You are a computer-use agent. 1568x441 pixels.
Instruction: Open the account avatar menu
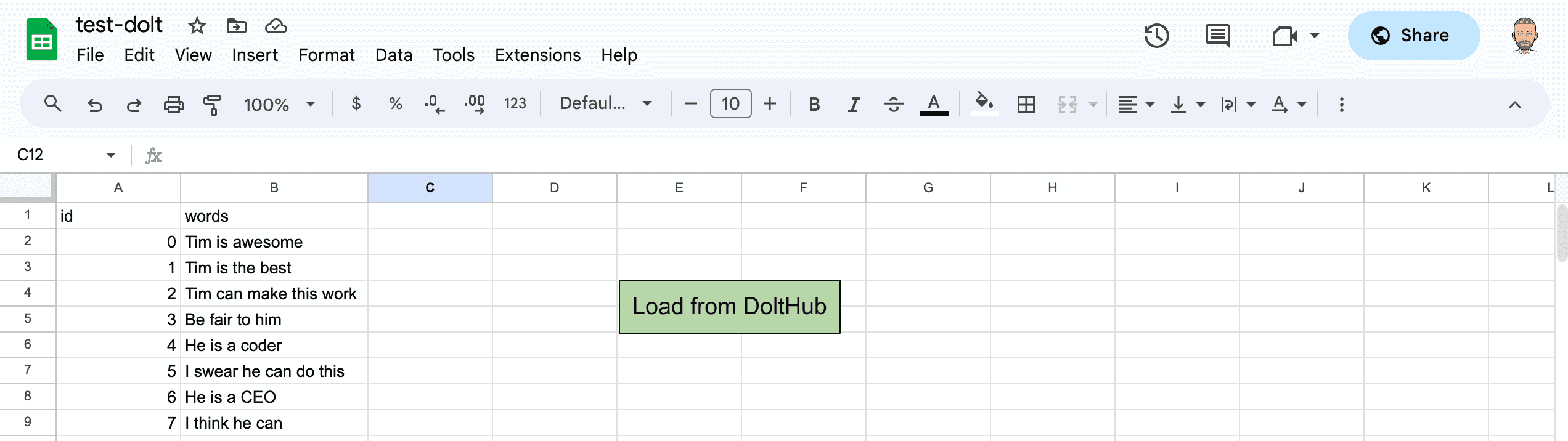coord(1524,36)
